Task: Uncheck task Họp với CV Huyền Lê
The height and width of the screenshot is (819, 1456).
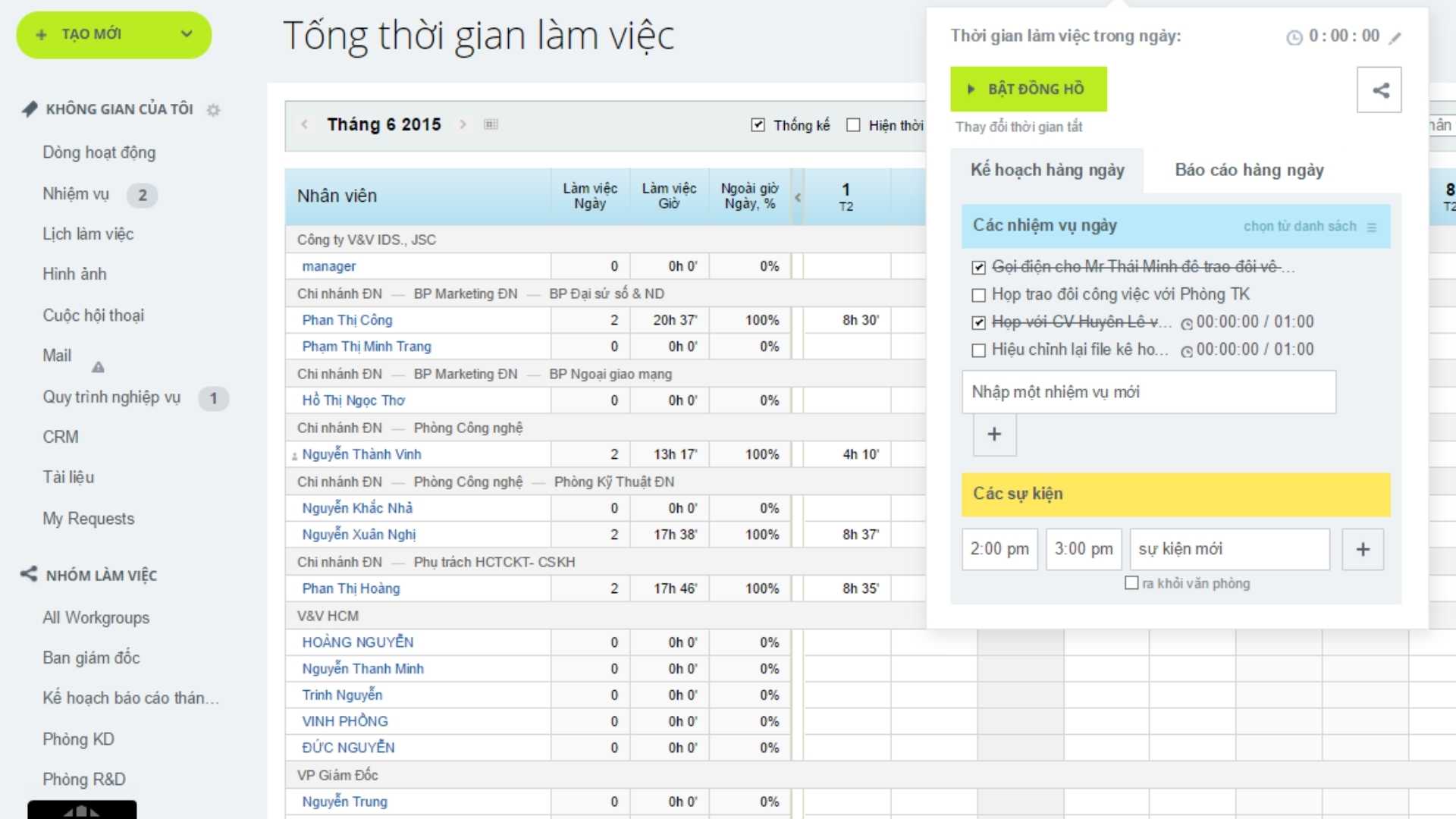Action: pyautogui.click(x=978, y=323)
